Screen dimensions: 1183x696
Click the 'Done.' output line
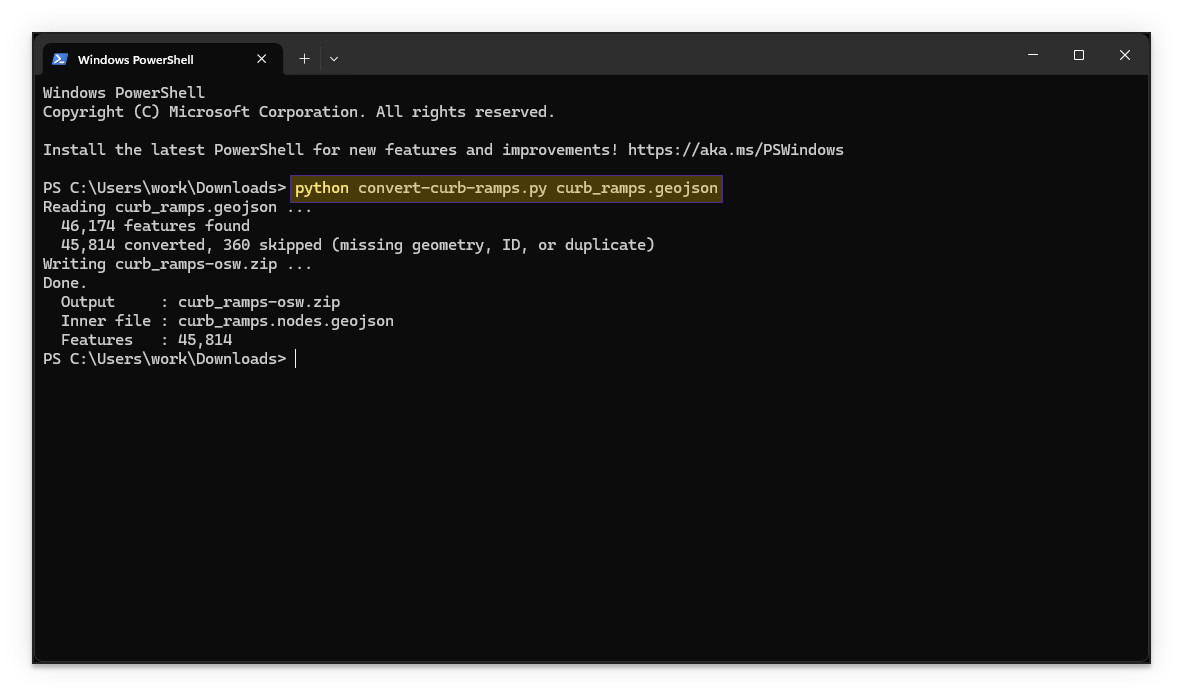[x=63, y=282]
